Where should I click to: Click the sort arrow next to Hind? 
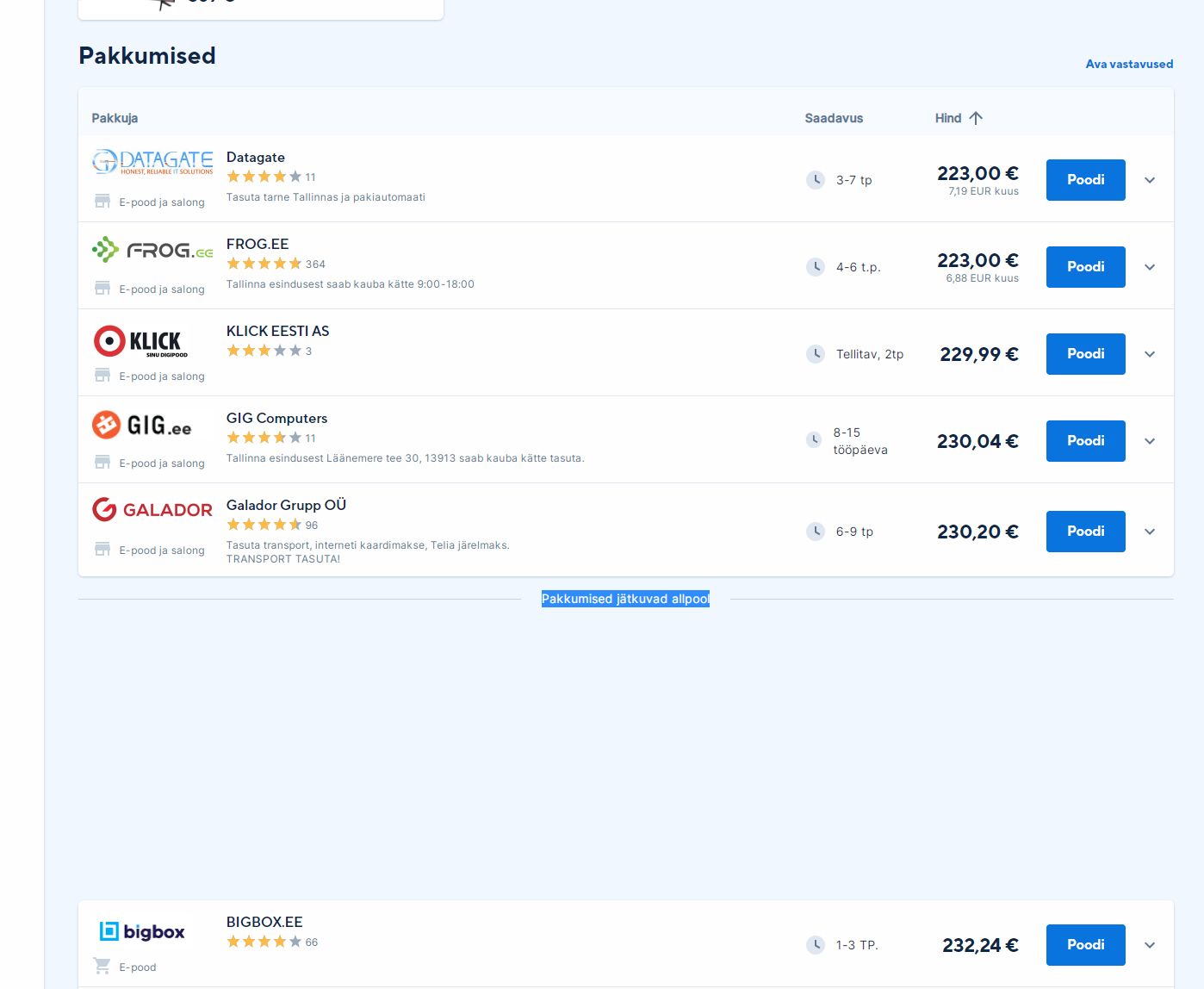pyautogui.click(x=976, y=118)
